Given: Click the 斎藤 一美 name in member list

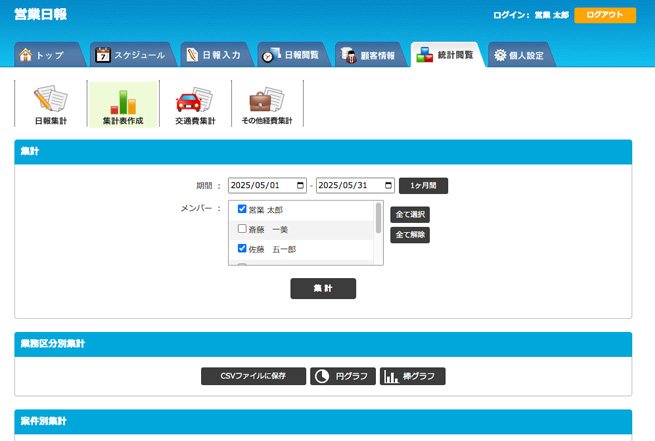Looking at the screenshot, I should 268,230.
